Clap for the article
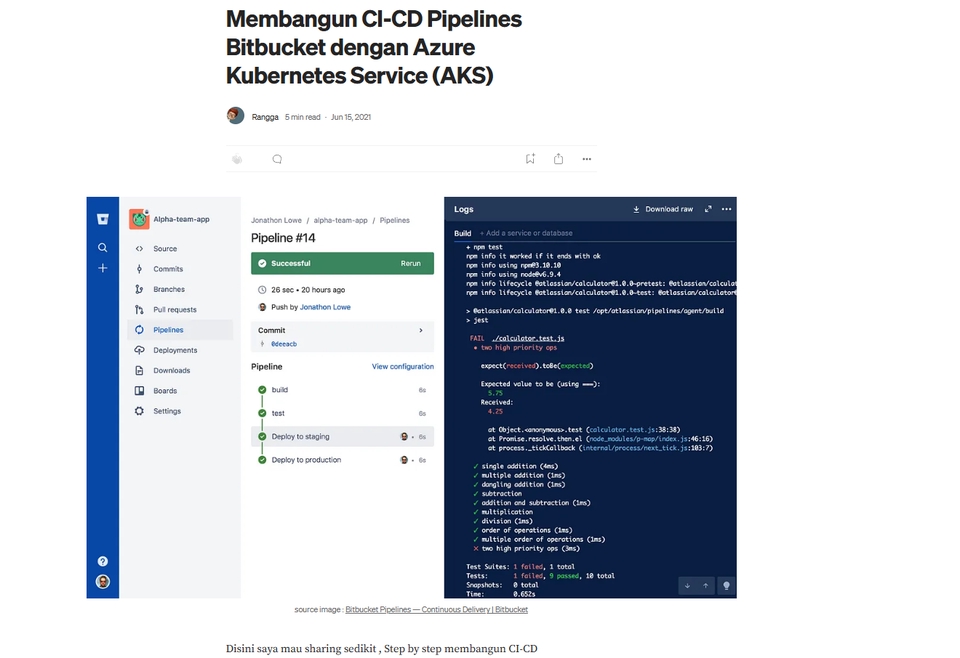The image size is (960, 658). coord(236,158)
